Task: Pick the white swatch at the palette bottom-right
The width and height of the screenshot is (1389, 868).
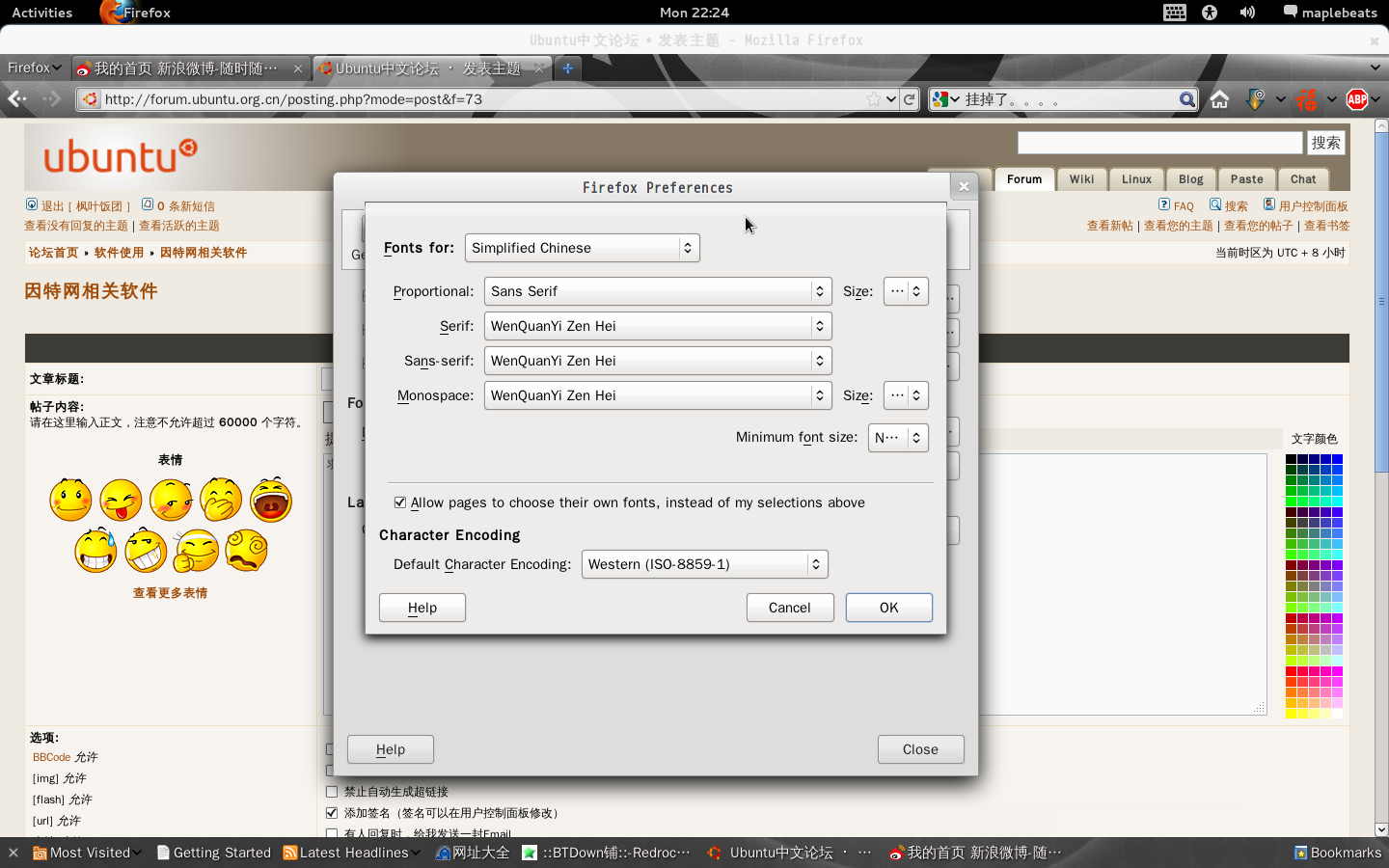Action: tap(1337, 714)
